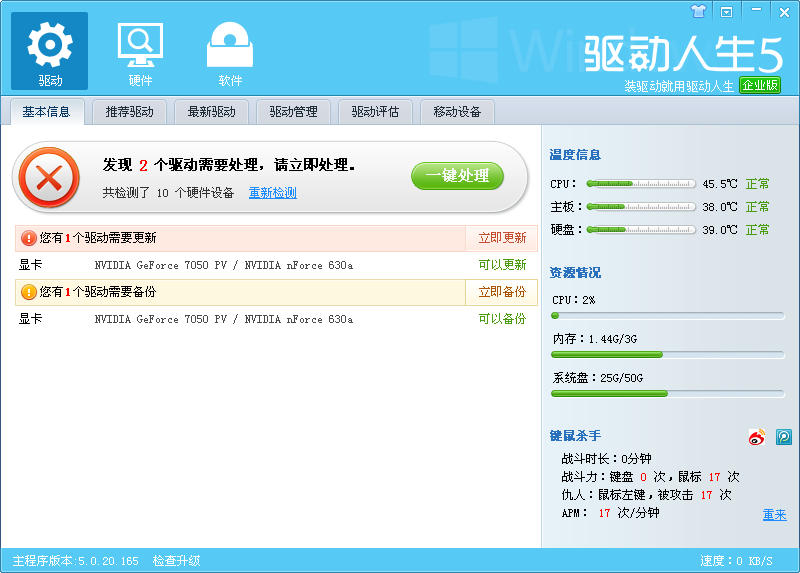Click the 速度: 0 KB/S indicator
Viewport: 800px width, 573px height.
(736, 561)
